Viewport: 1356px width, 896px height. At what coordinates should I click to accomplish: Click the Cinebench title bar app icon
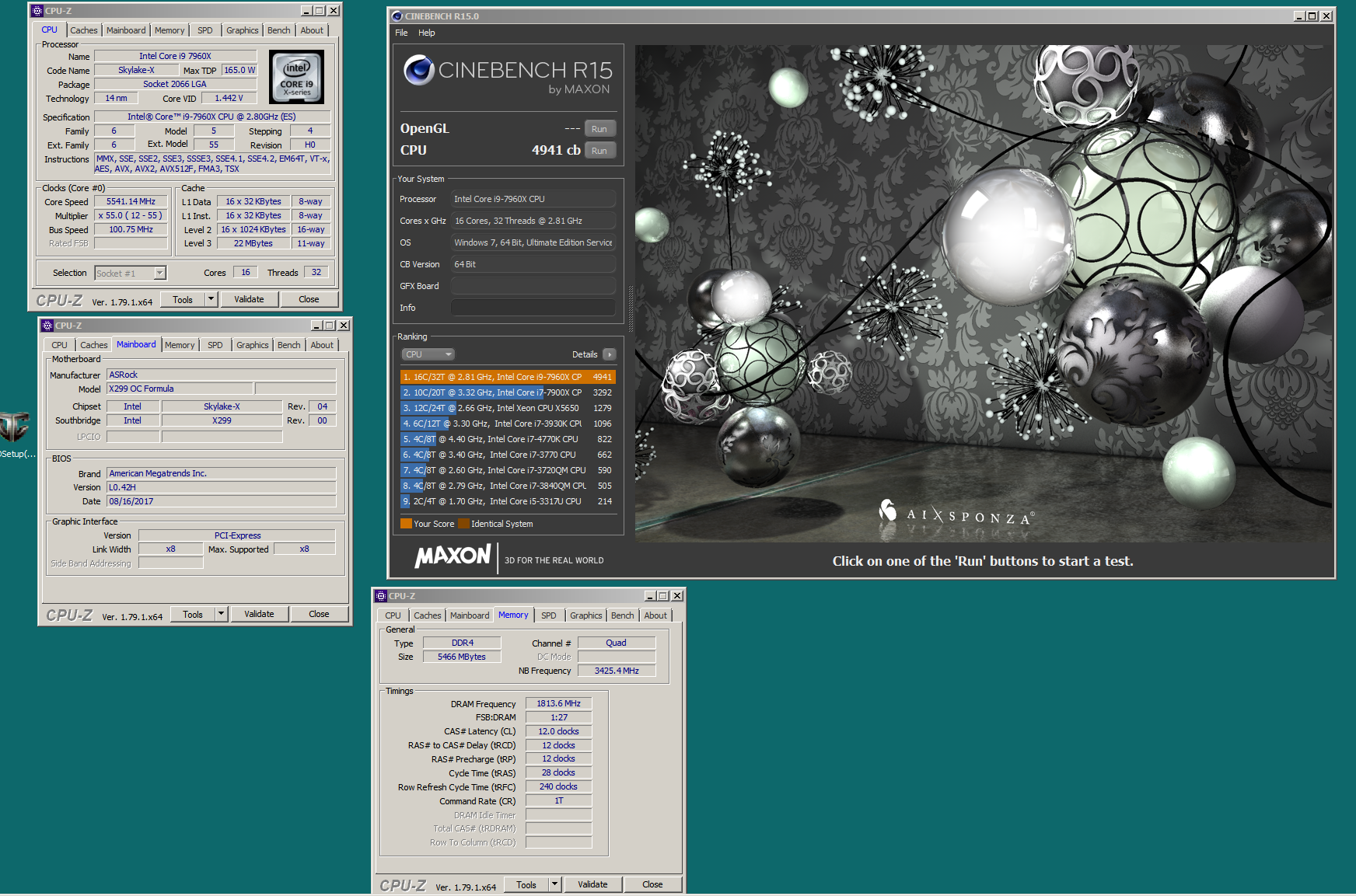click(397, 16)
